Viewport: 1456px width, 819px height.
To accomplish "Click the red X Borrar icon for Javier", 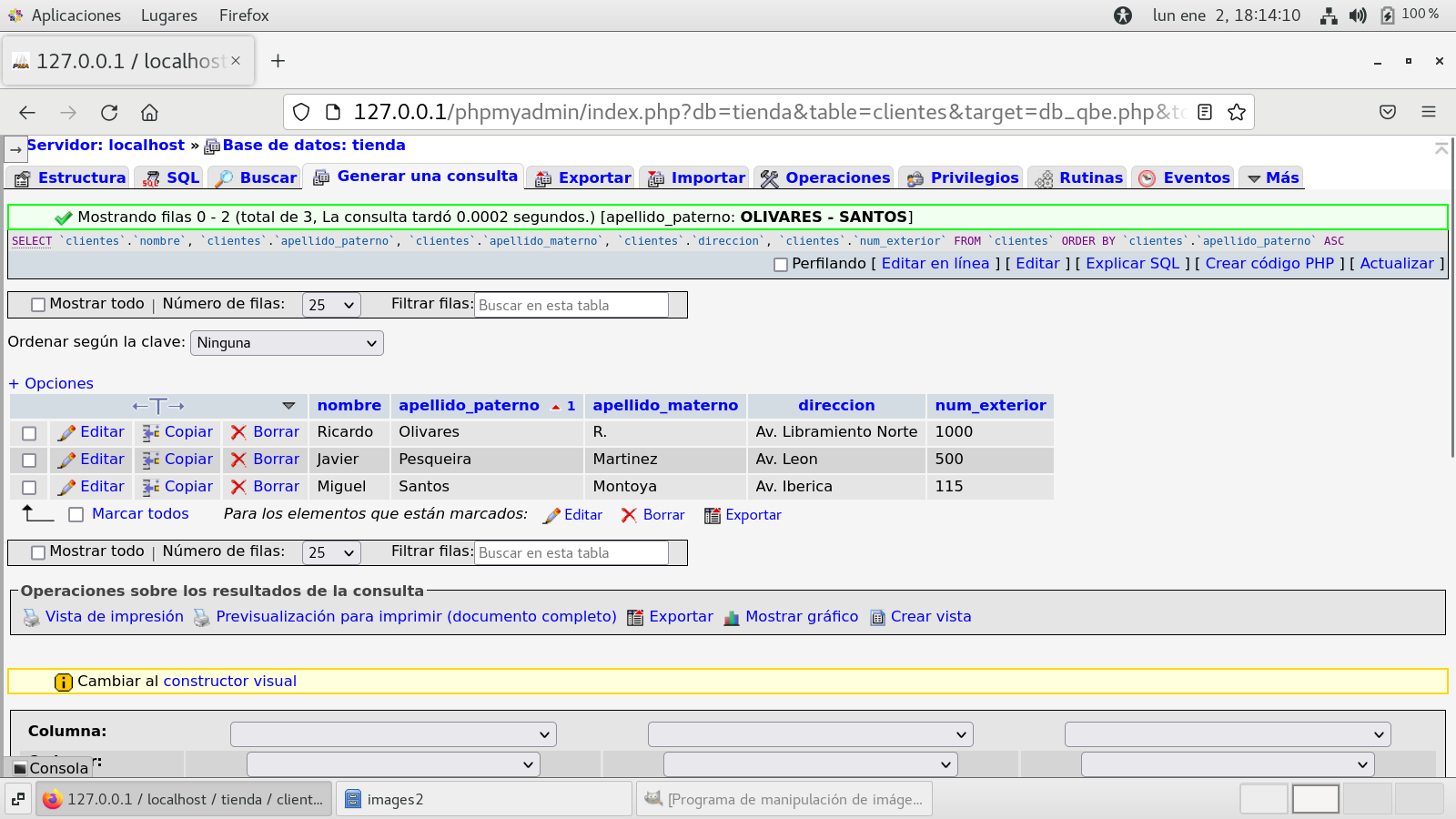I will [x=238, y=460].
